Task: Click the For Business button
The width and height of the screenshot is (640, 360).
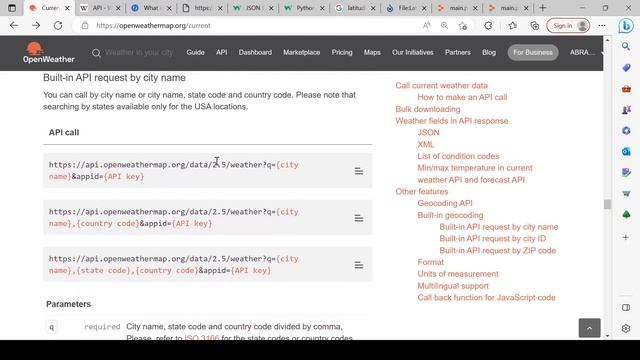Action: [x=533, y=52]
